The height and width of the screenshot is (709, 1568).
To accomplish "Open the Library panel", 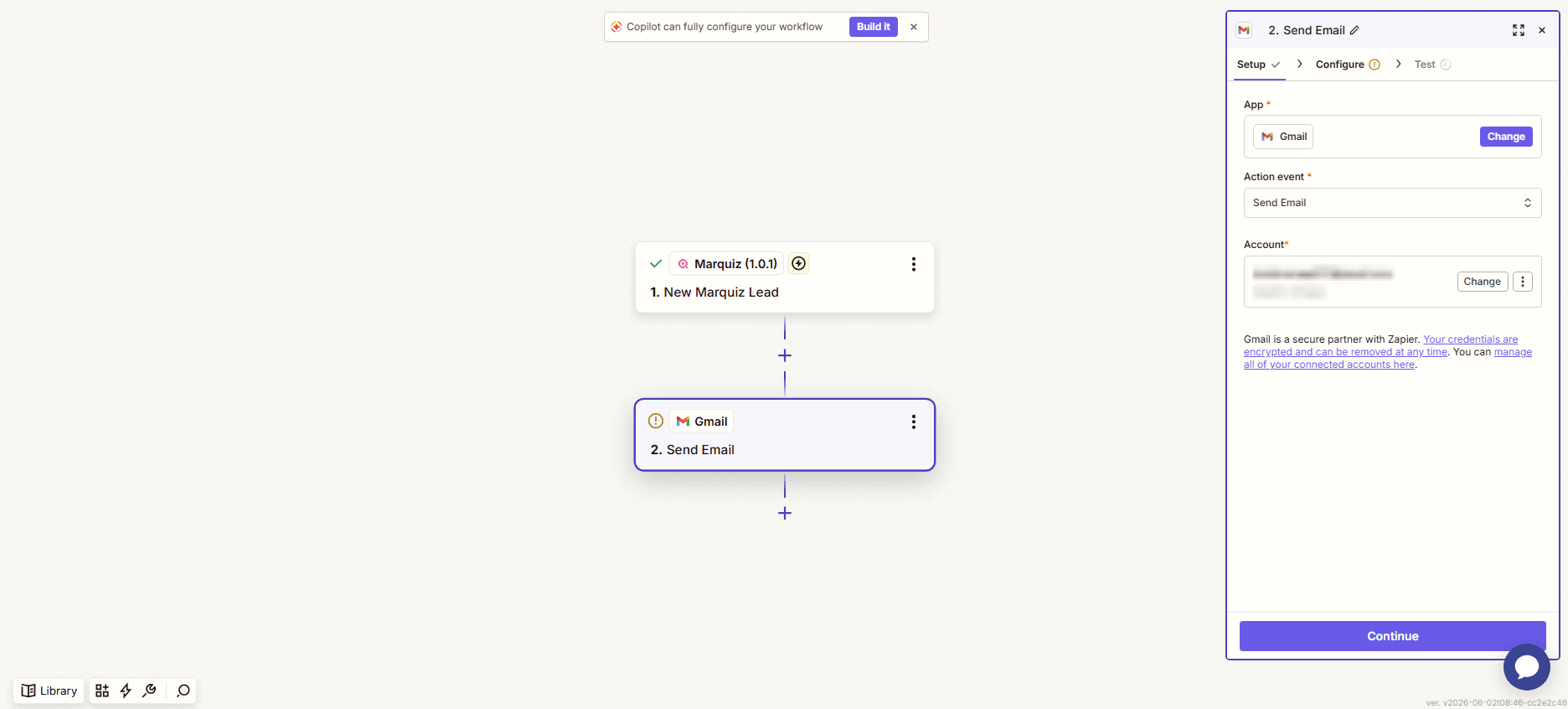I will (49, 691).
